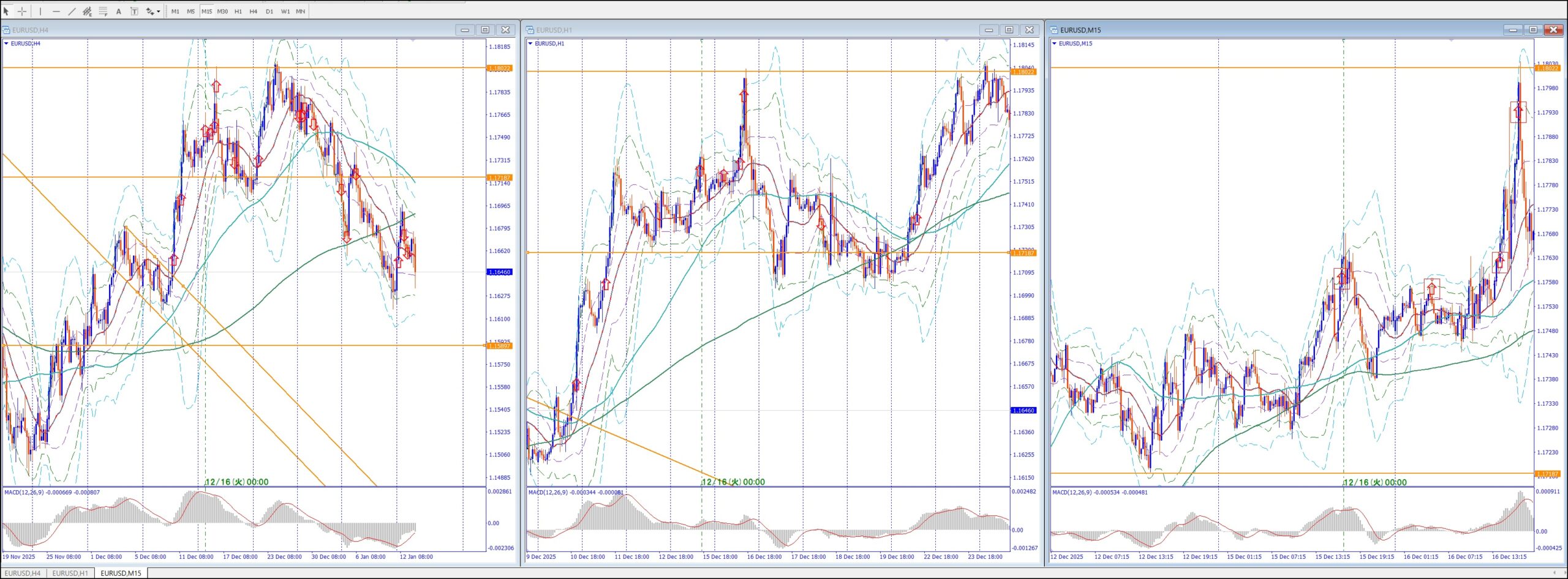
Task: Click the 1.17187 orange price label on H1 chart
Action: click(1023, 253)
